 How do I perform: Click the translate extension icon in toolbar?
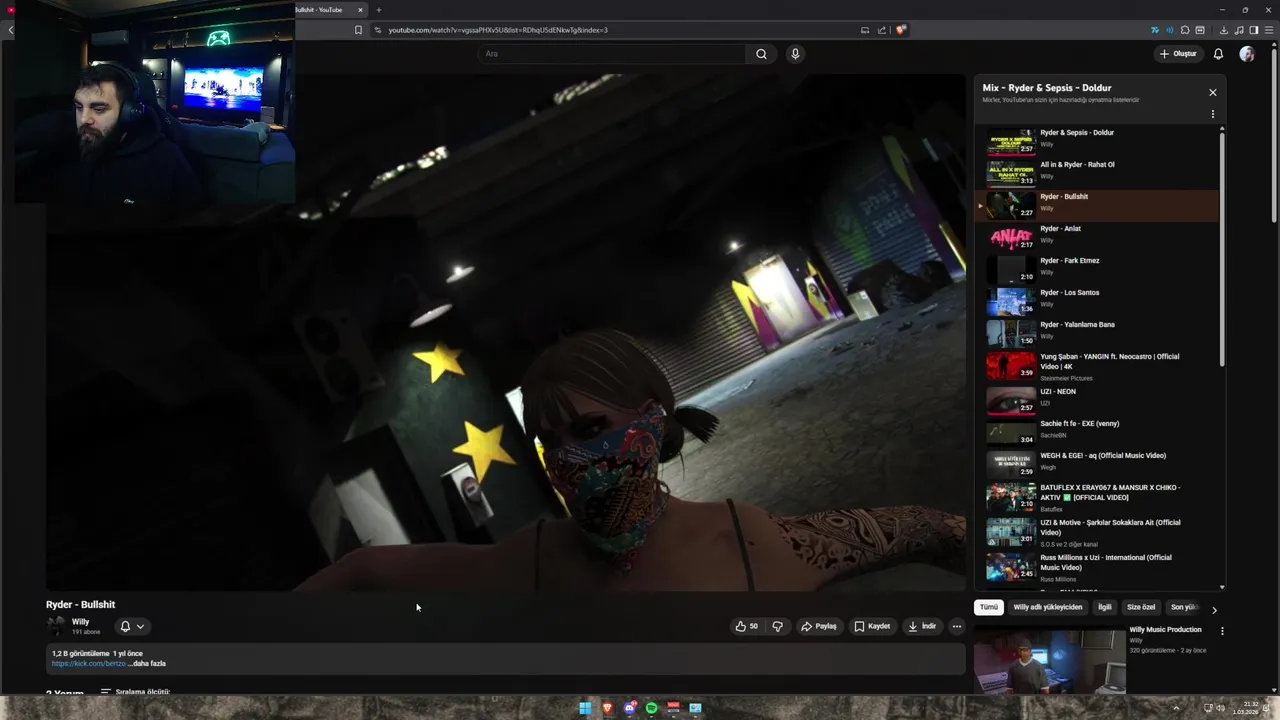tap(1156, 30)
